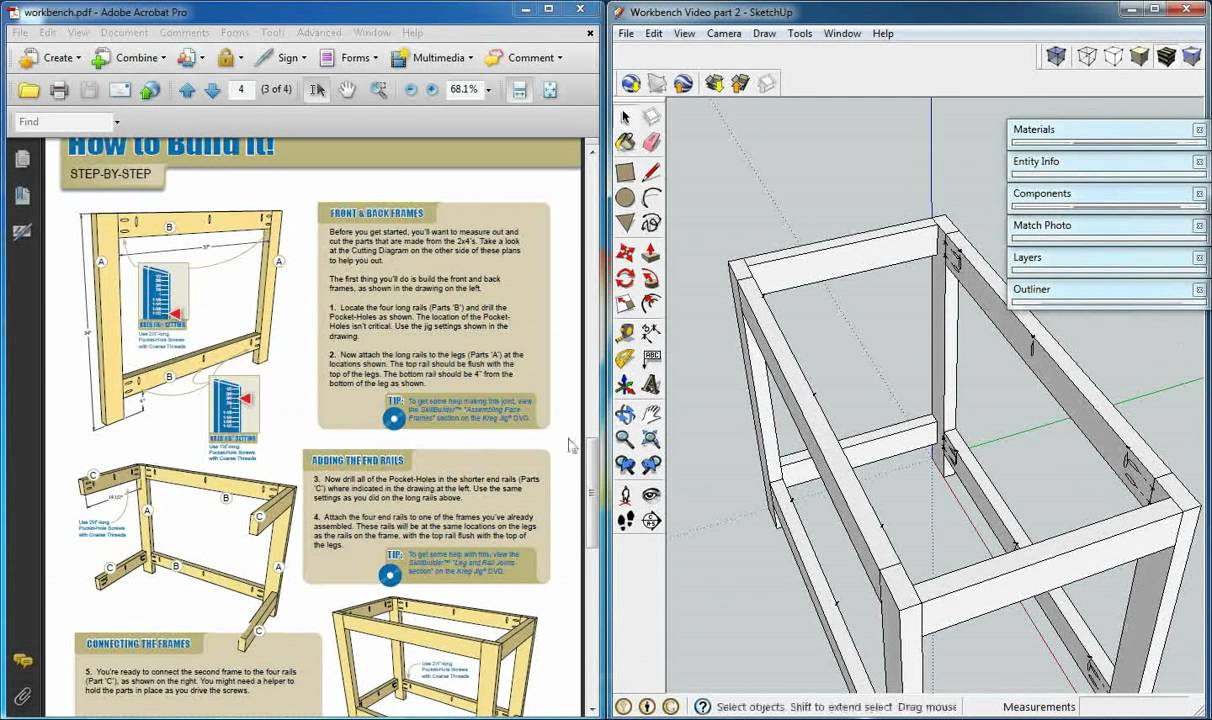Click the Zoom Extents tool
The height and width of the screenshot is (720, 1212).
coord(651,465)
